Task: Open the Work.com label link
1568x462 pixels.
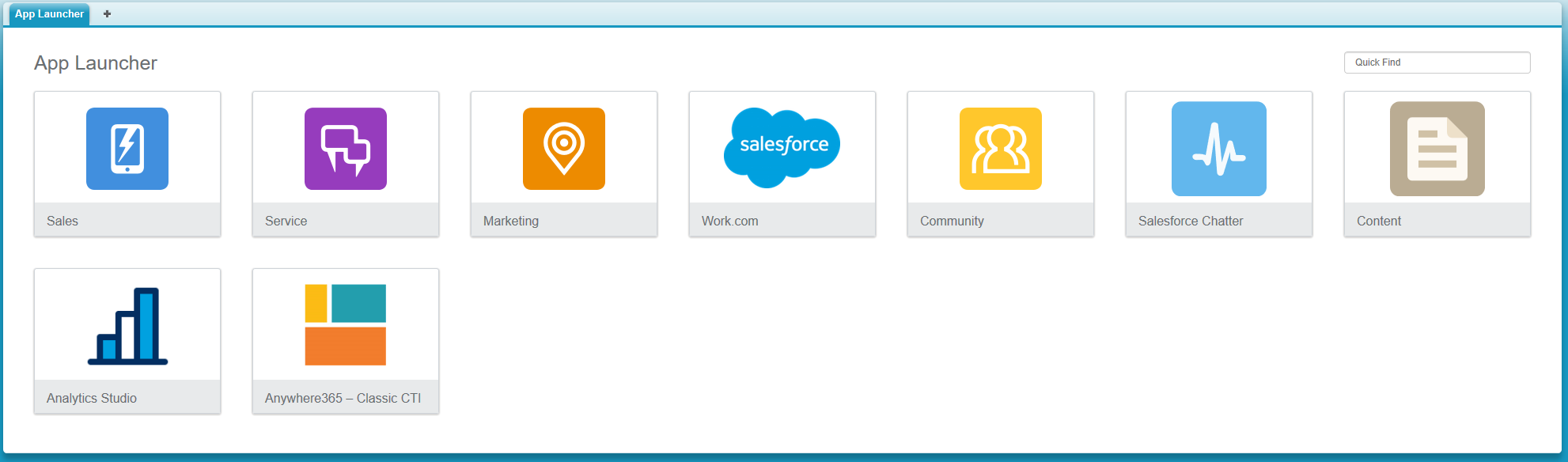Action: (x=729, y=222)
